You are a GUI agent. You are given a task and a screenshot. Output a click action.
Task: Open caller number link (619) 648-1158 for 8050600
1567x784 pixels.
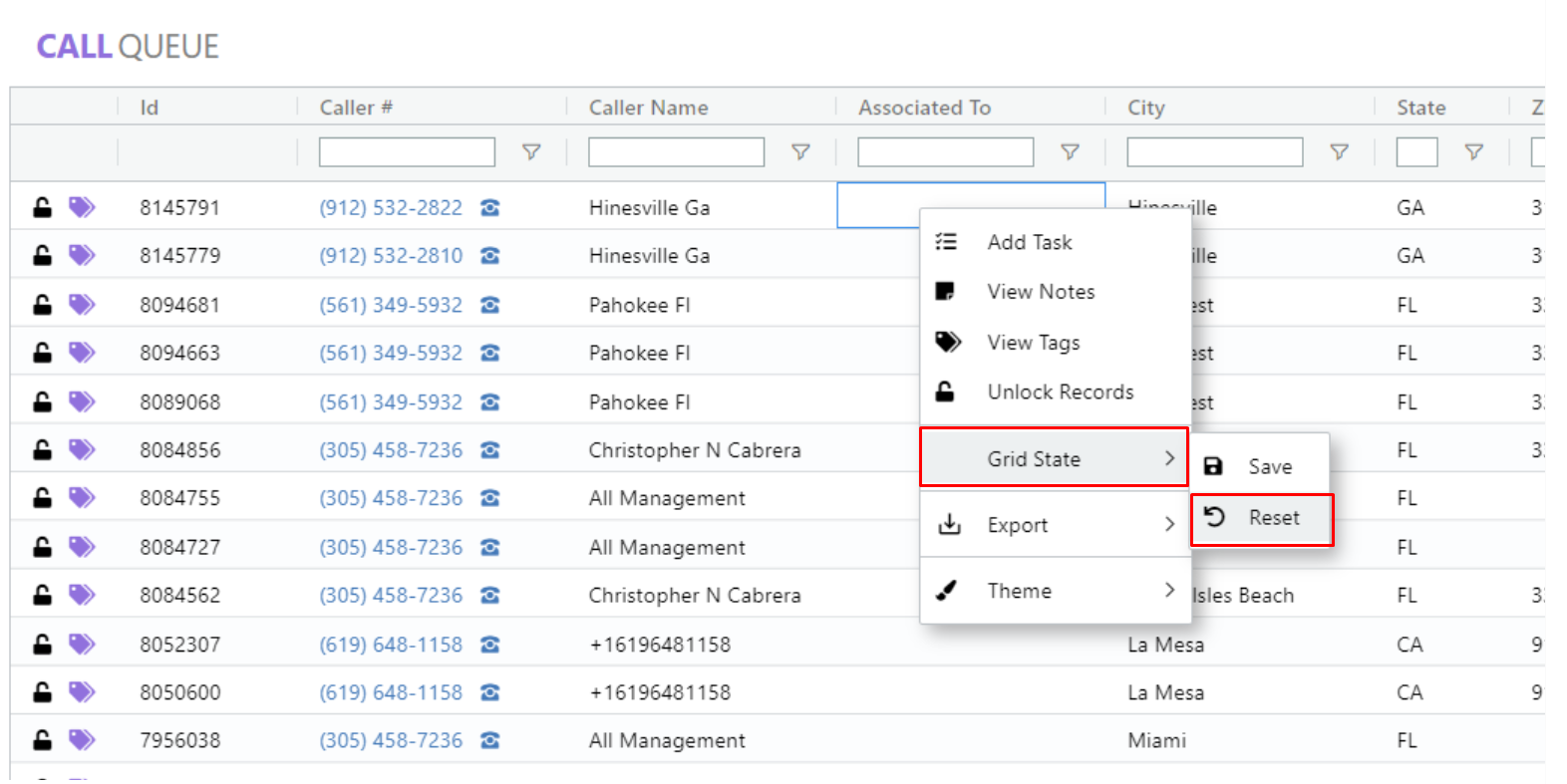[x=391, y=692]
